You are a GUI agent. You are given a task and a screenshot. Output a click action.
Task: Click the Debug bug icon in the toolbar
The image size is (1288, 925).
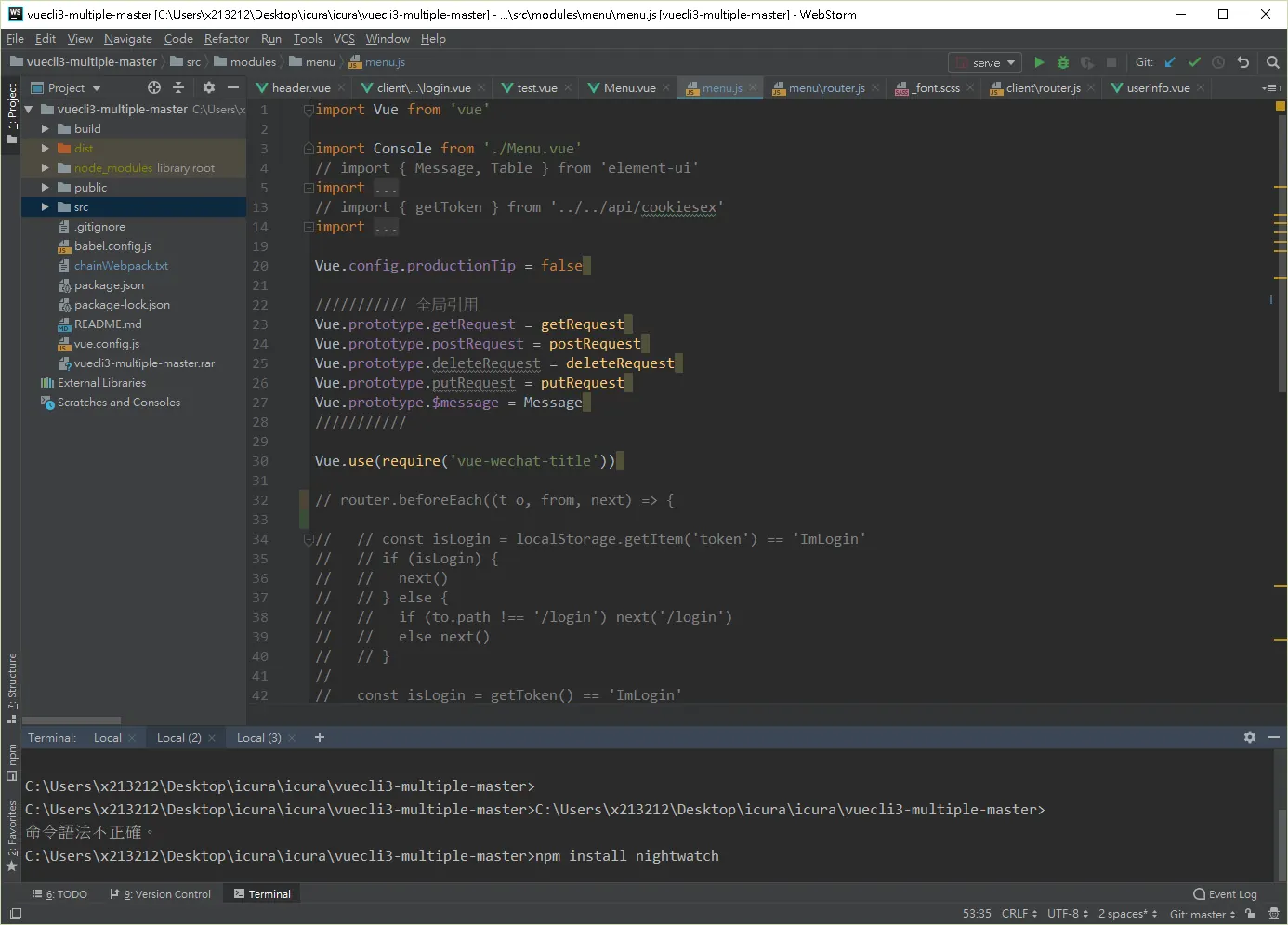pos(1063,62)
